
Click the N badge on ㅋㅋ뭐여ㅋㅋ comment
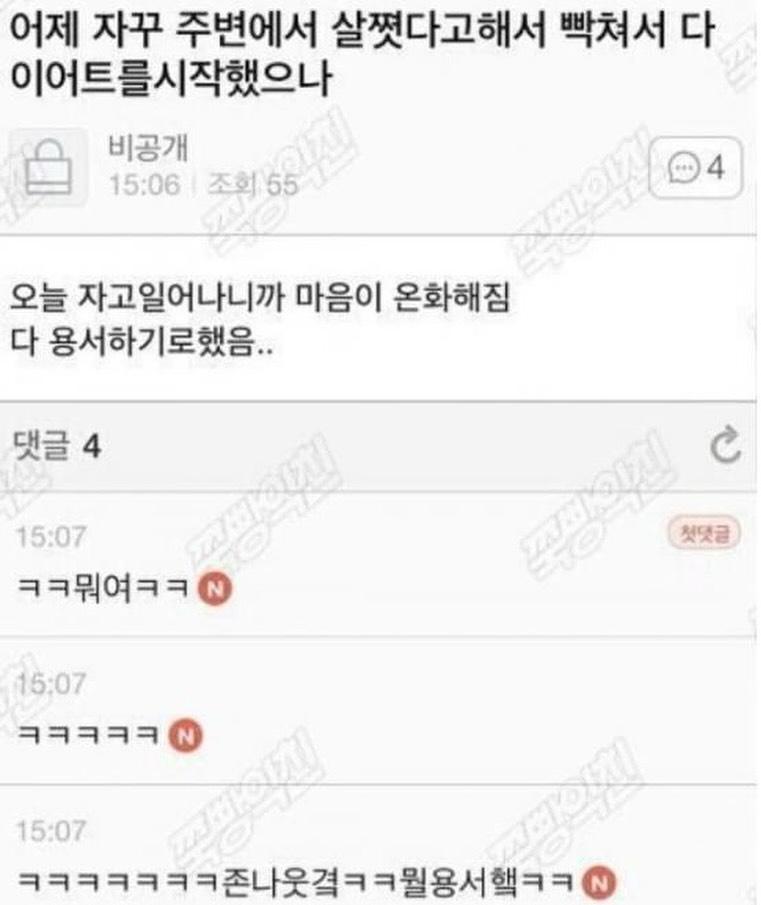point(215,589)
